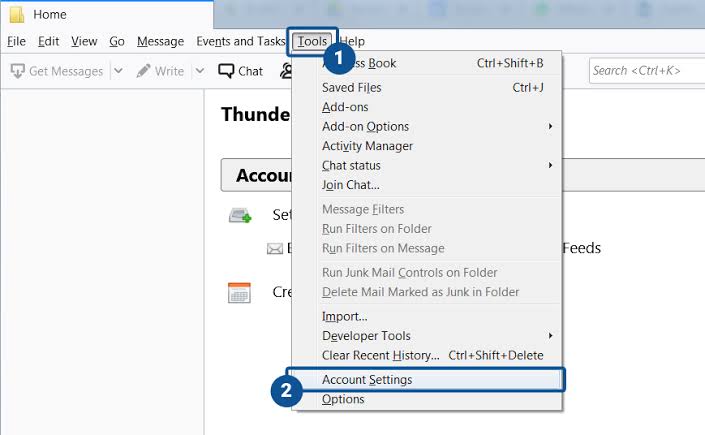Select Delete Mail Marked as Junk in Folder
The height and width of the screenshot is (435, 705).
427,292
